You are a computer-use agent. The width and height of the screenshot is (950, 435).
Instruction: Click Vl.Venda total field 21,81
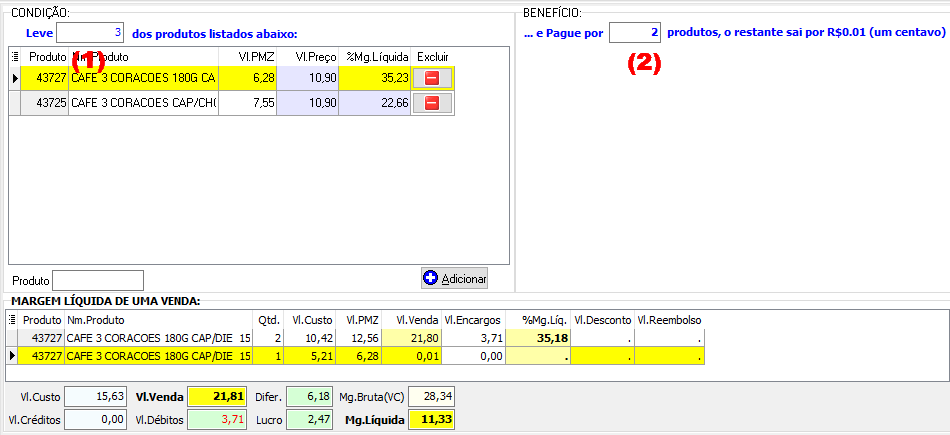click(218, 397)
